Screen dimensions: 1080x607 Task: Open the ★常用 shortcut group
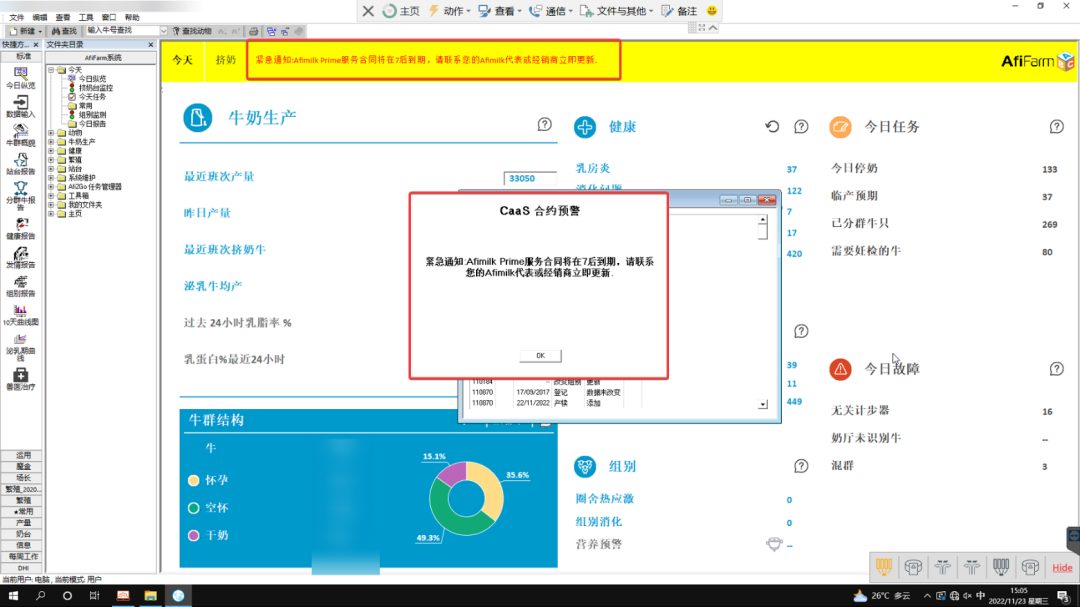click(x=23, y=512)
